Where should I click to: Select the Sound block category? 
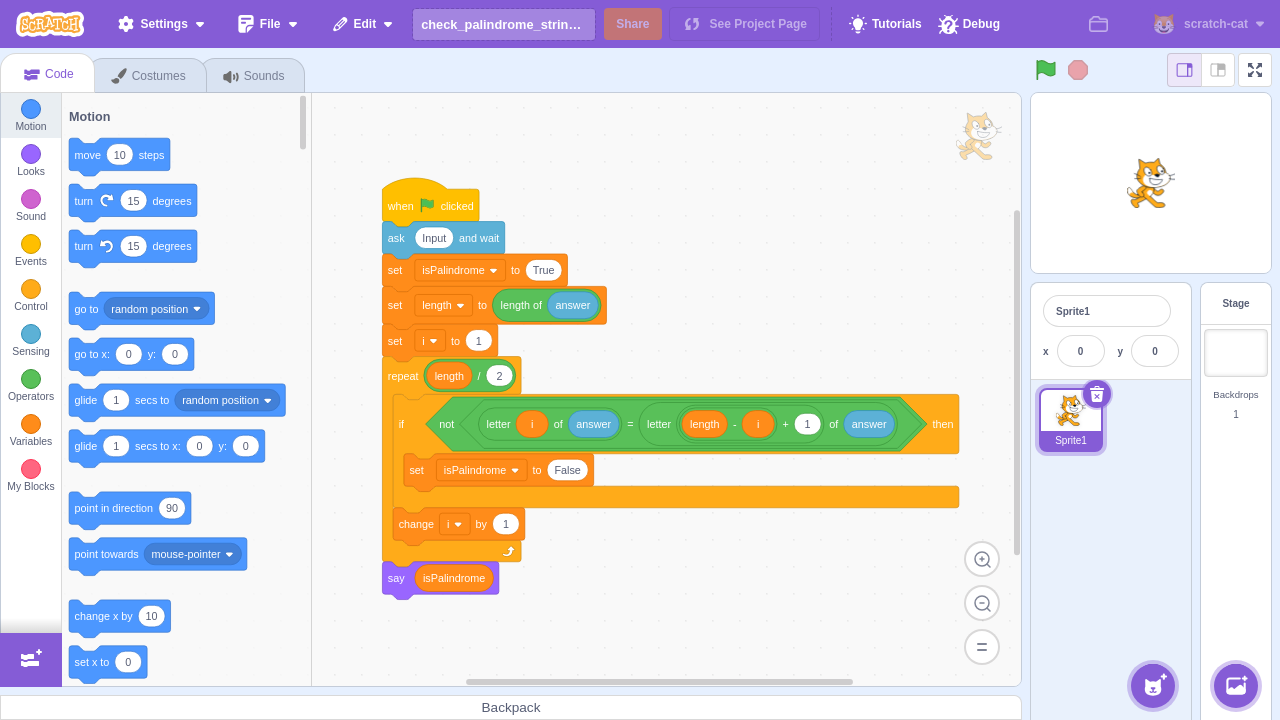(x=31, y=205)
